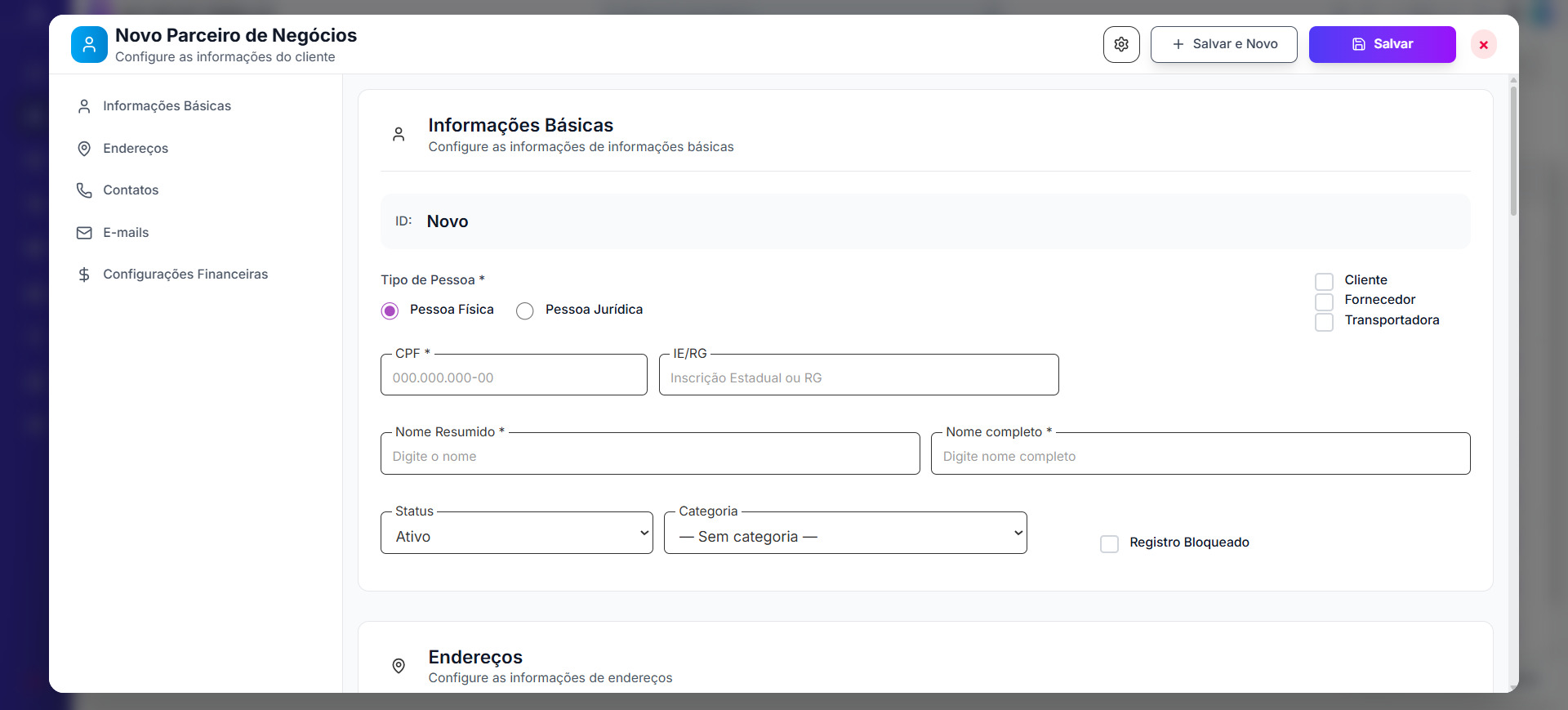Click the gear settings icon button
The image size is (1568, 710).
pyautogui.click(x=1121, y=44)
